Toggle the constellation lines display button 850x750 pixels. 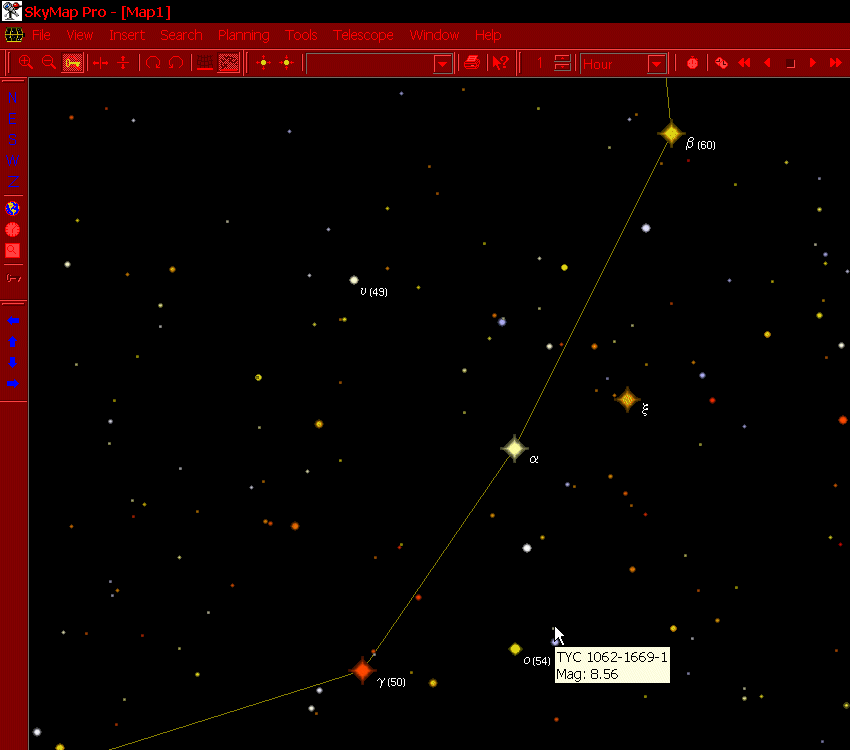(x=229, y=63)
